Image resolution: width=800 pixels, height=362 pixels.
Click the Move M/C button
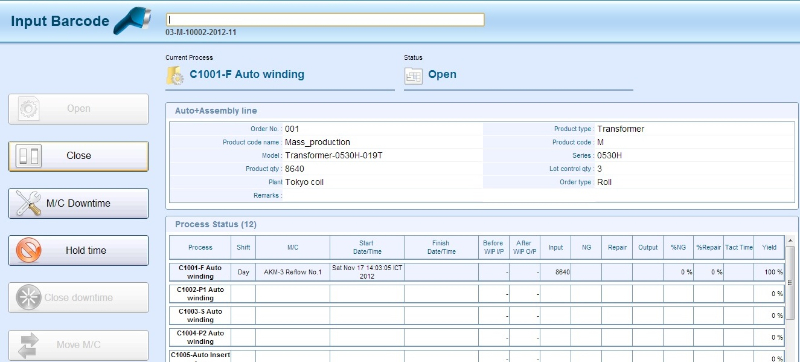click(x=79, y=345)
